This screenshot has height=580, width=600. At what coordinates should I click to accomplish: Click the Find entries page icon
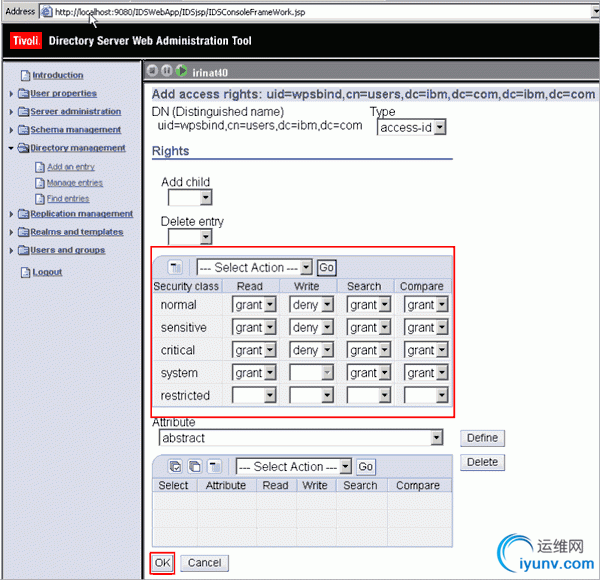(40, 199)
